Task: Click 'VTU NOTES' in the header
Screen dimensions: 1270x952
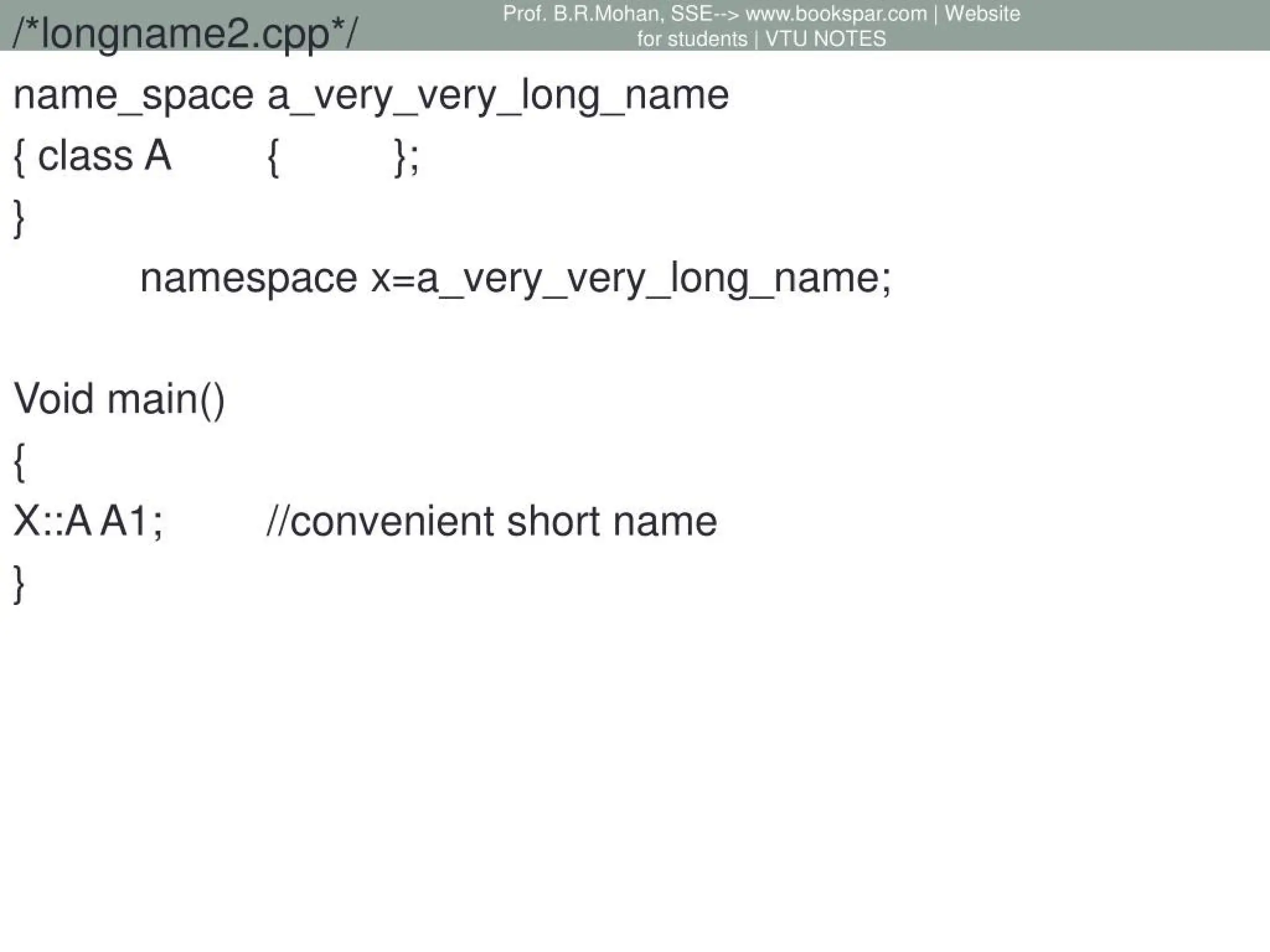Action: [x=825, y=39]
